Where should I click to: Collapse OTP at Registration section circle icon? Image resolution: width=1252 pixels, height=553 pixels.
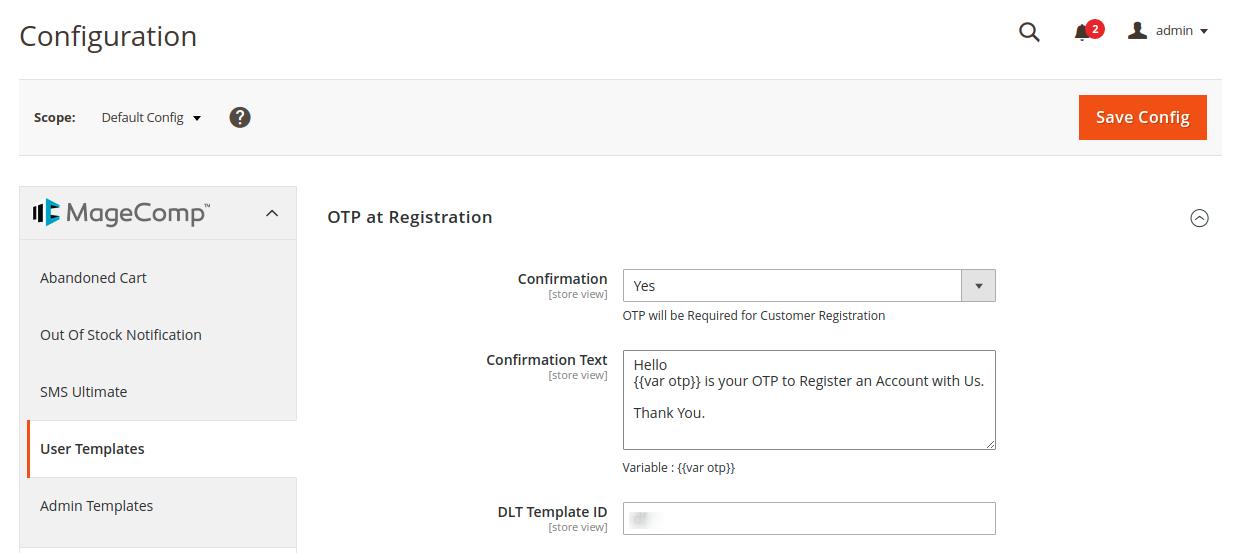tap(1199, 218)
